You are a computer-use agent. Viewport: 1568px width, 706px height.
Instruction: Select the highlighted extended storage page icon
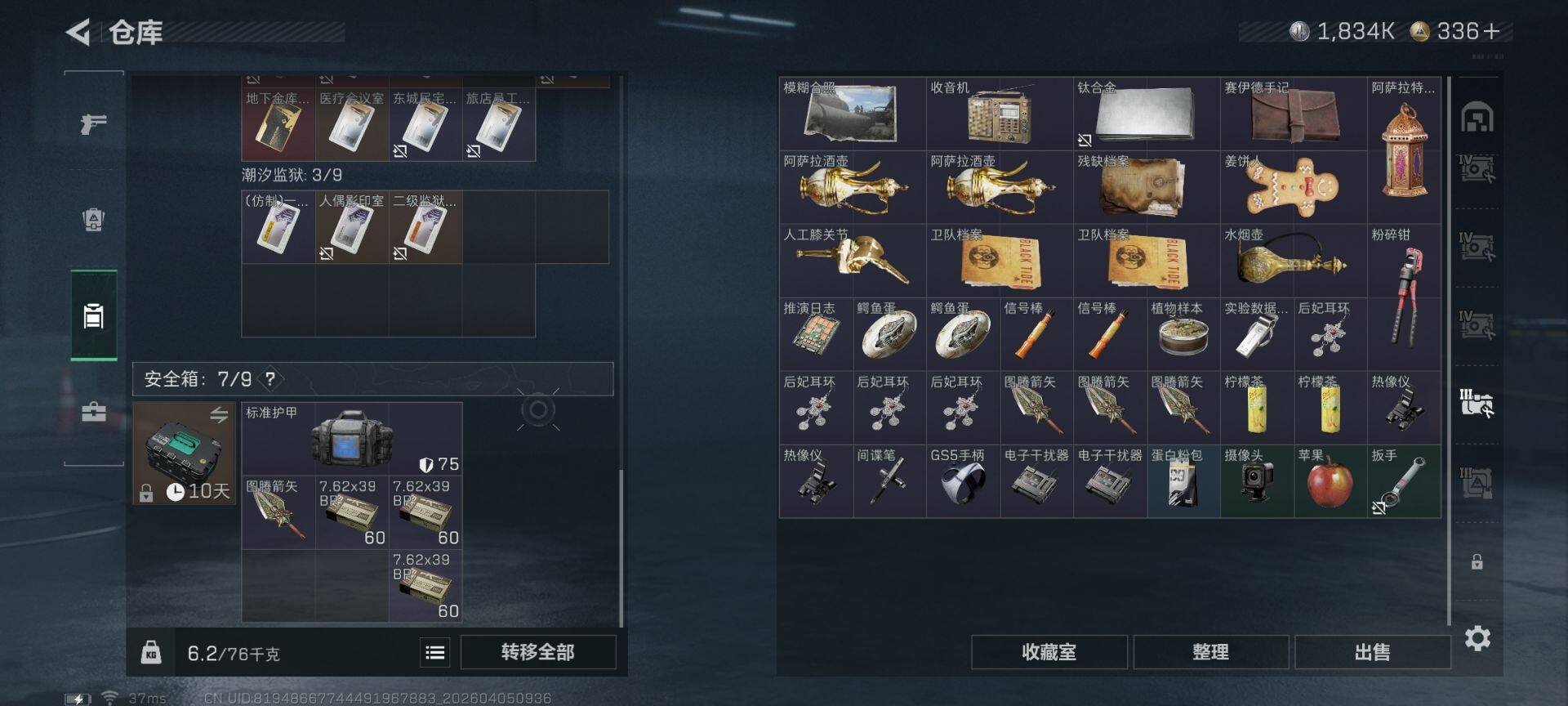point(1477,403)
